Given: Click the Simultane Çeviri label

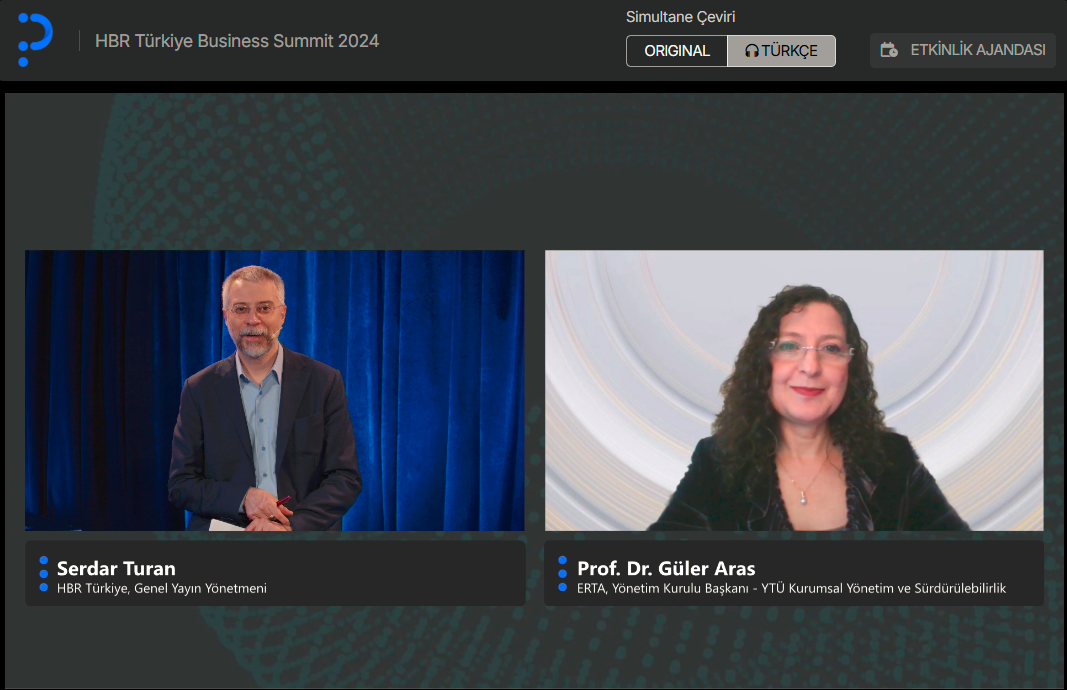Looking at the screenshot, I should [x=680, y=17].
